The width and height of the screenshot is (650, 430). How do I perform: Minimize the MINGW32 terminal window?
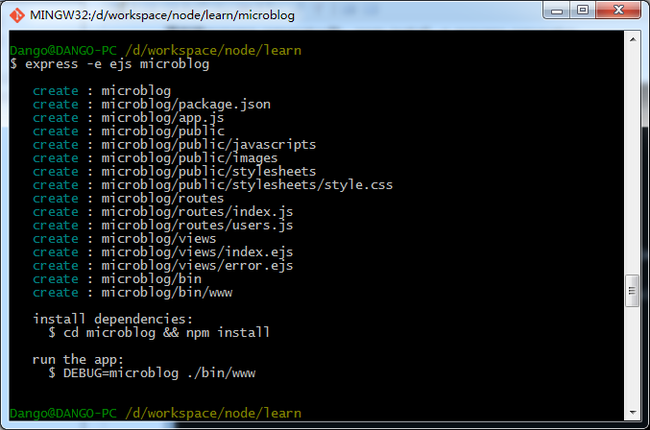click(557, 10)
